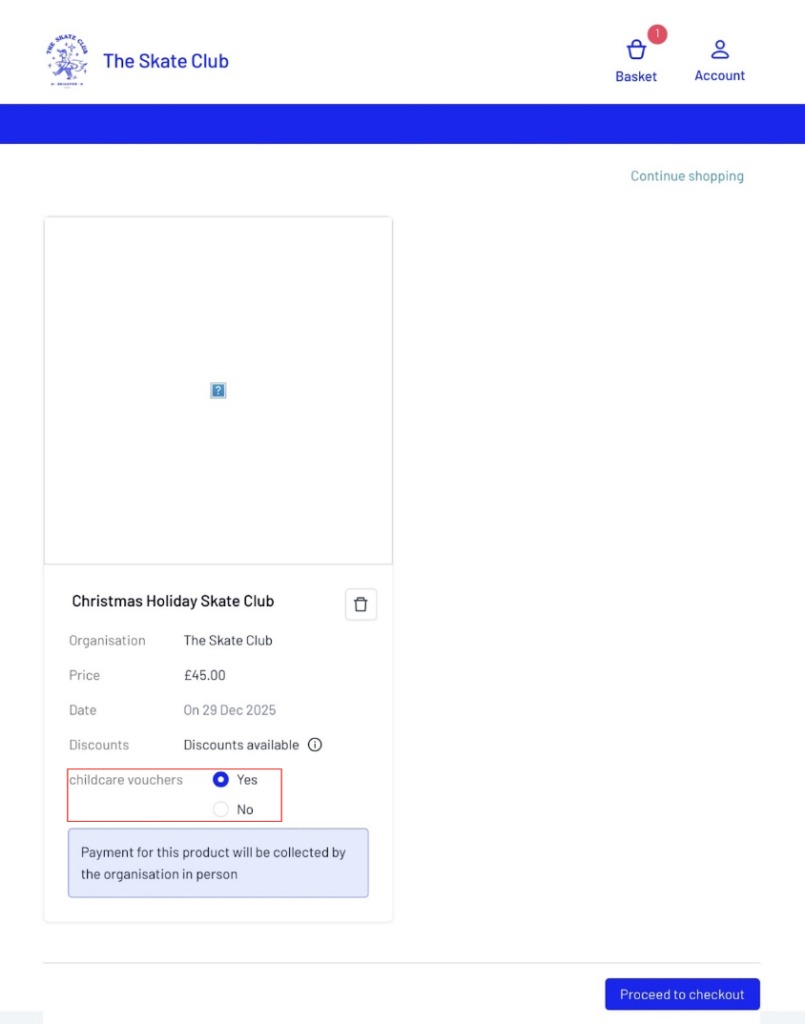Click the childcare vouchers label
The height and width of the screenshot is (1024, 805).
tap(126, 780)
